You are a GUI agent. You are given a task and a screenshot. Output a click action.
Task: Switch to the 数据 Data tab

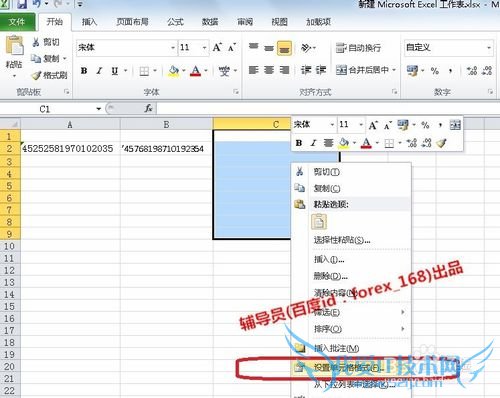[x=210, y=22]
